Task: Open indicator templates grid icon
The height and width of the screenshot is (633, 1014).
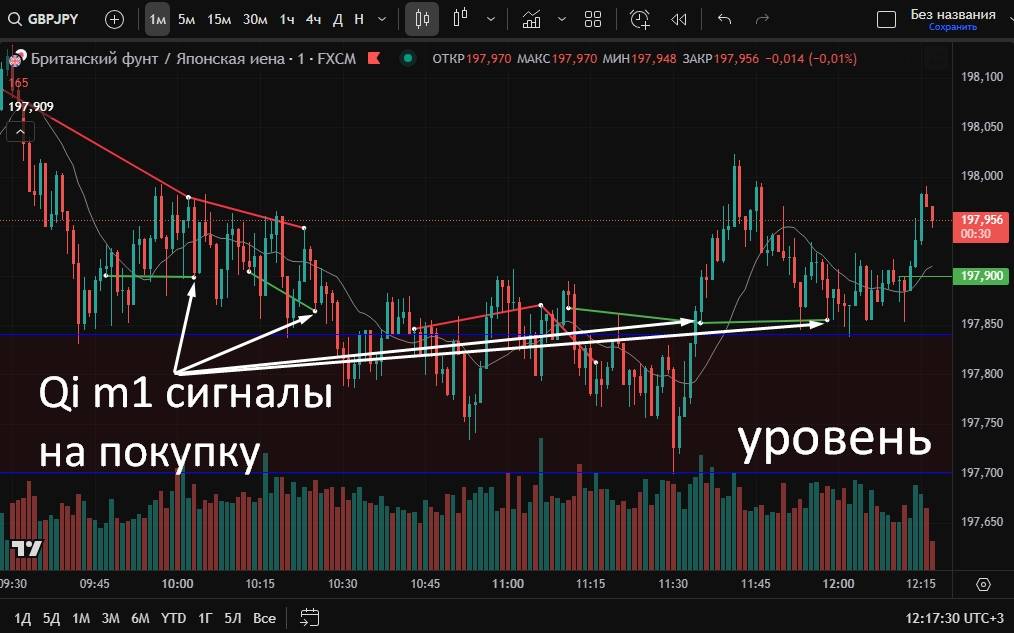Action: point(593,19)
